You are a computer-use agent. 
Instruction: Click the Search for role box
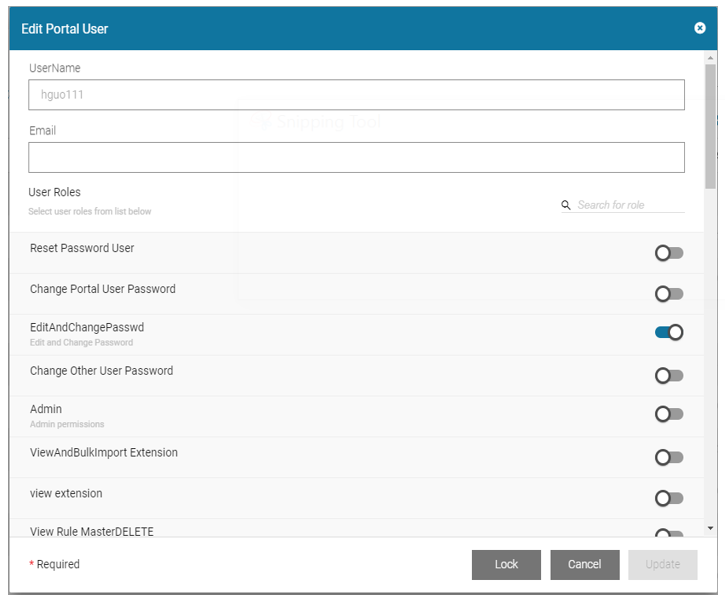click(x=630, y=205)
